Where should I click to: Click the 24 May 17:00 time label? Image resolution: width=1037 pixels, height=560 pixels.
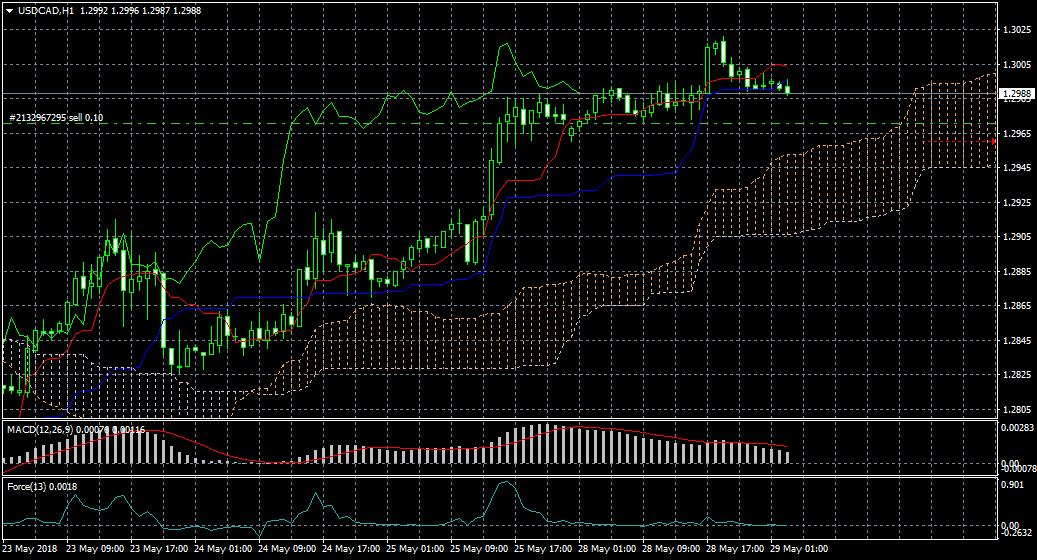[349, 549]
